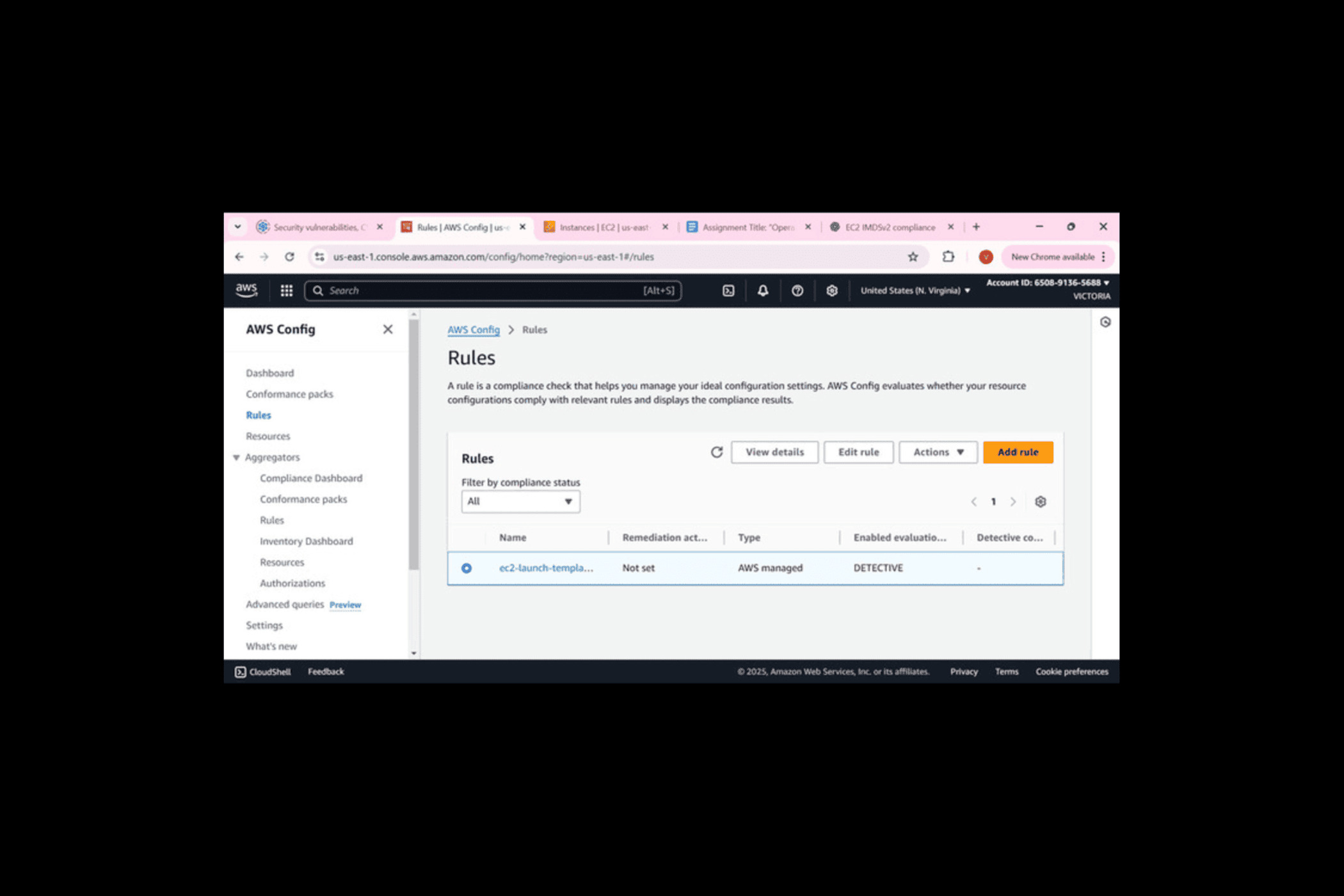Close the Security vulnerabilities tab
Screen dimensions: 1344x896
click(x=380, y=227)
